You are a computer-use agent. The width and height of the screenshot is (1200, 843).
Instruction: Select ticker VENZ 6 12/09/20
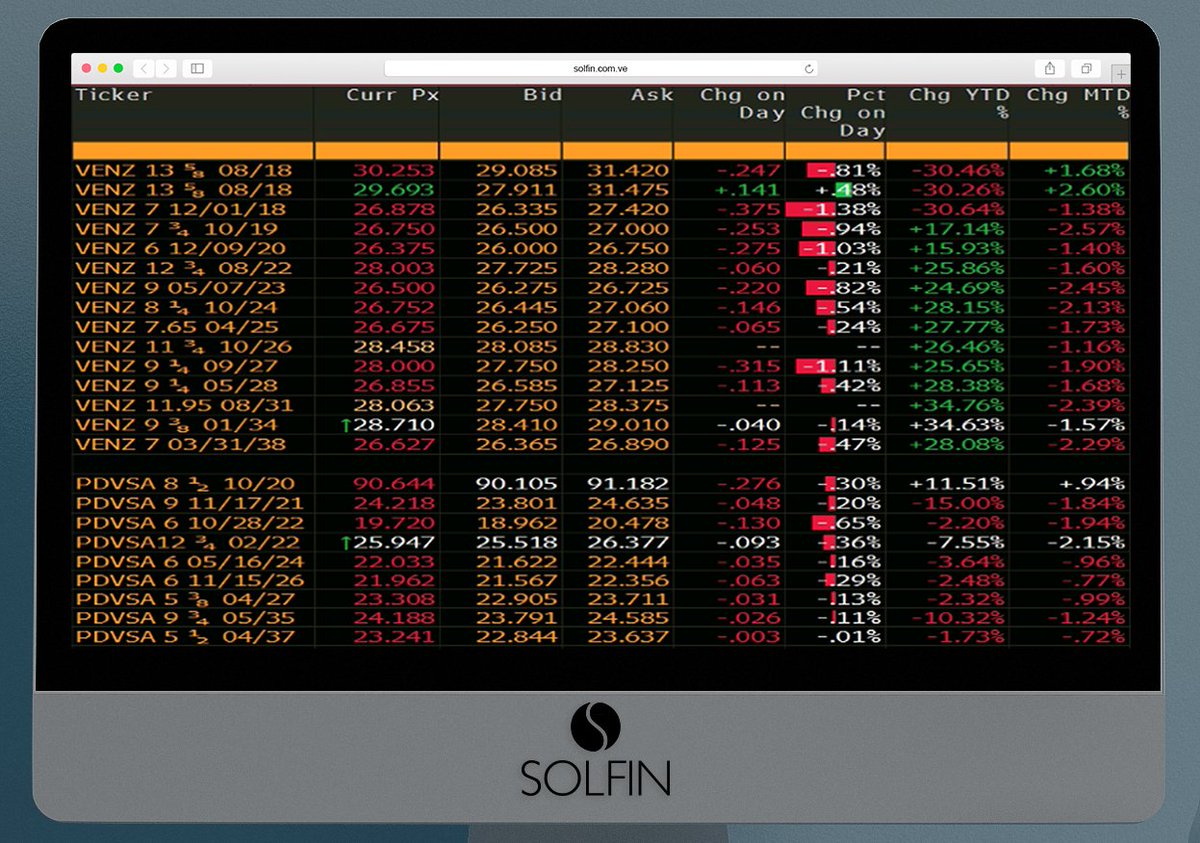[180, 248]
